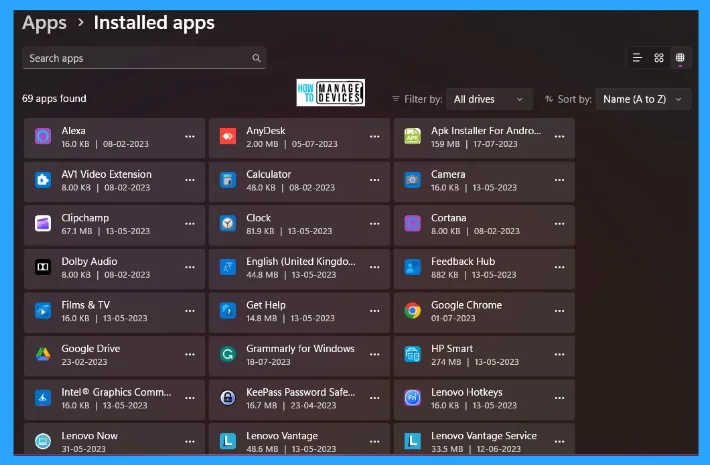Click the '69 apps found' text

point(54,98)
